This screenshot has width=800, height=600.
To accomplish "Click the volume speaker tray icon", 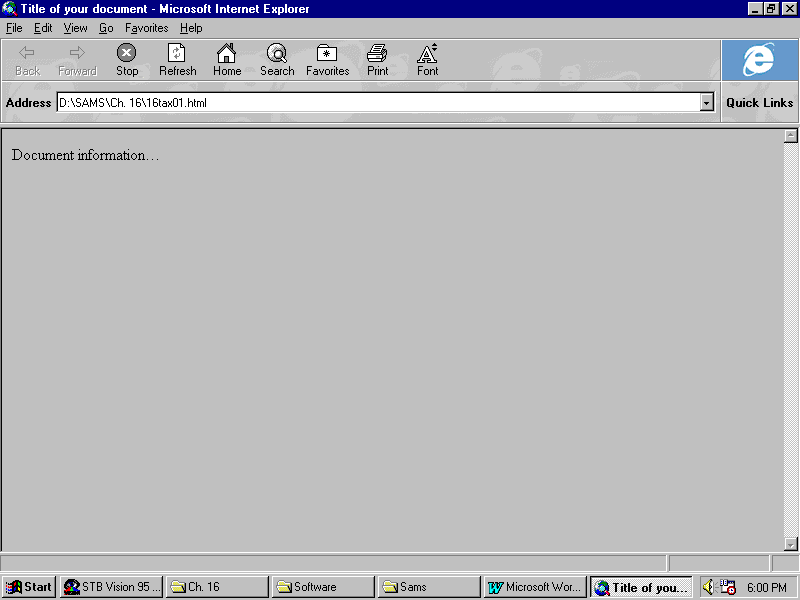I will [x=709, y=587].
